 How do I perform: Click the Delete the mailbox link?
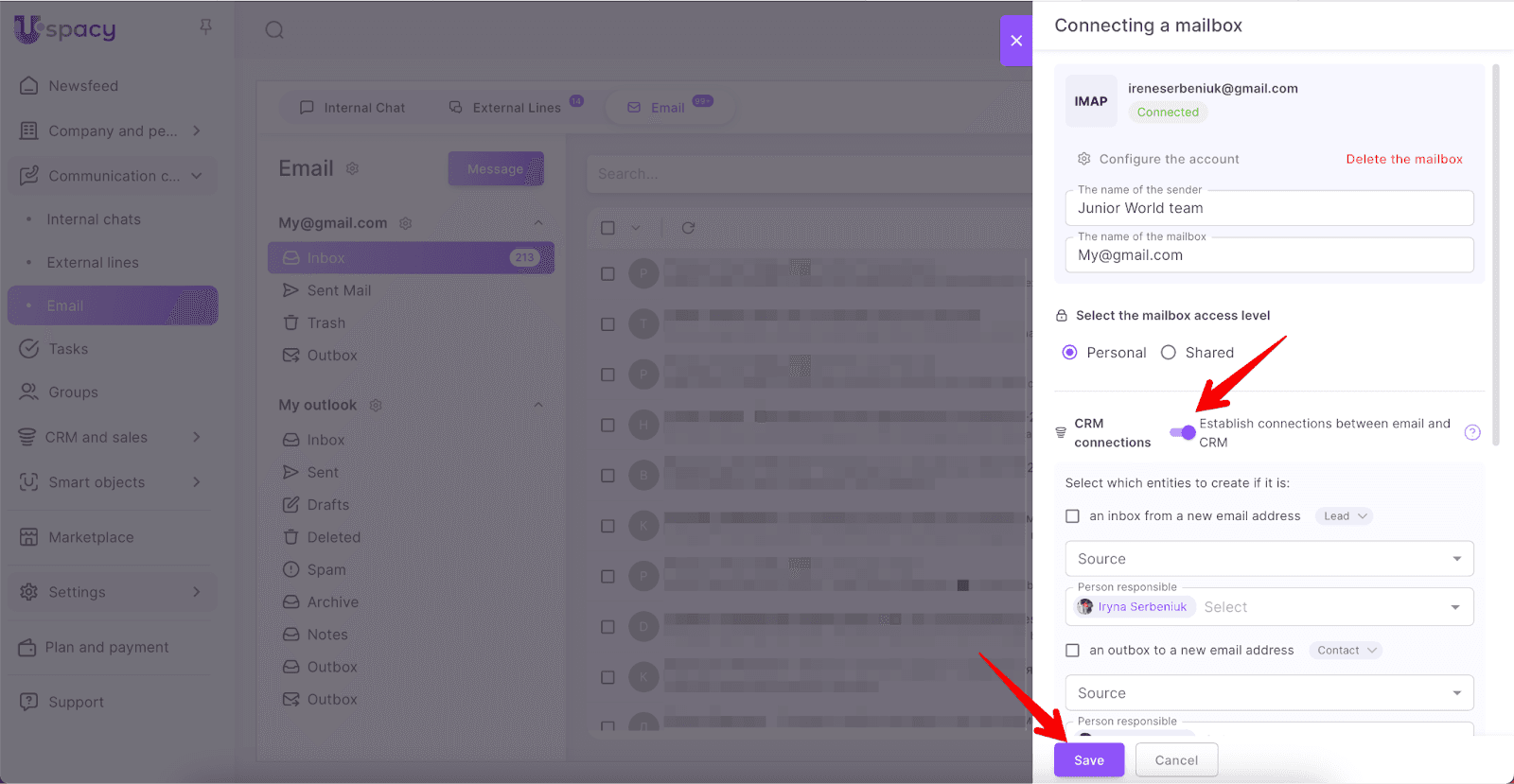click(1403, 159)
